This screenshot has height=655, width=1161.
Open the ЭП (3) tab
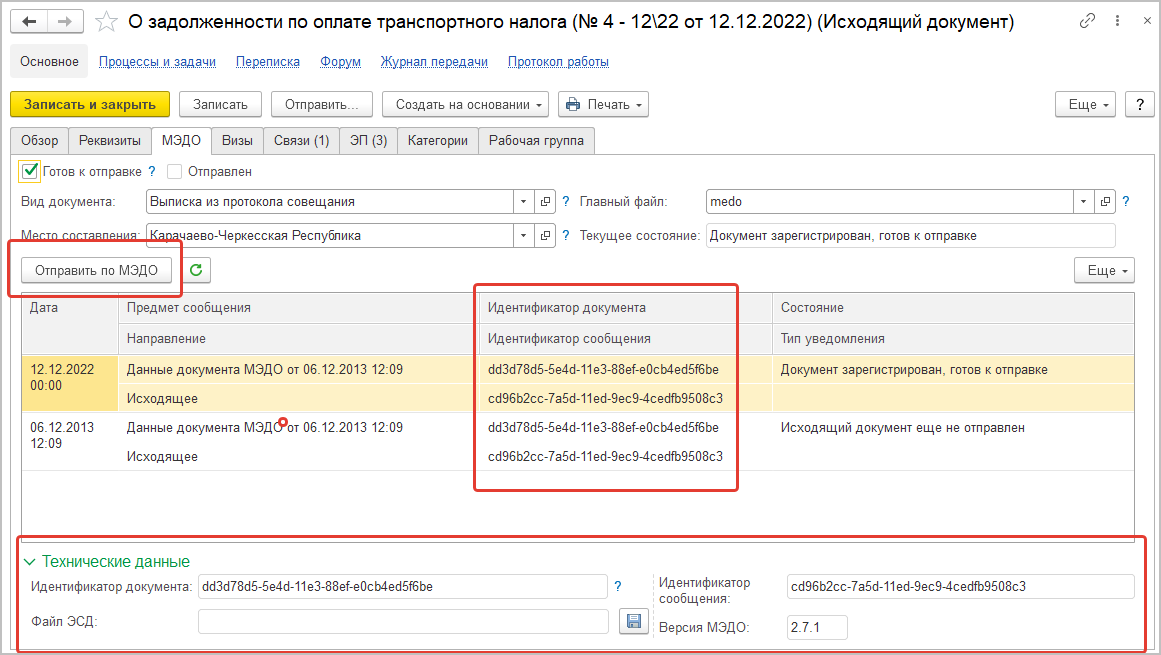pyautogui.click(x=368, y=141)
